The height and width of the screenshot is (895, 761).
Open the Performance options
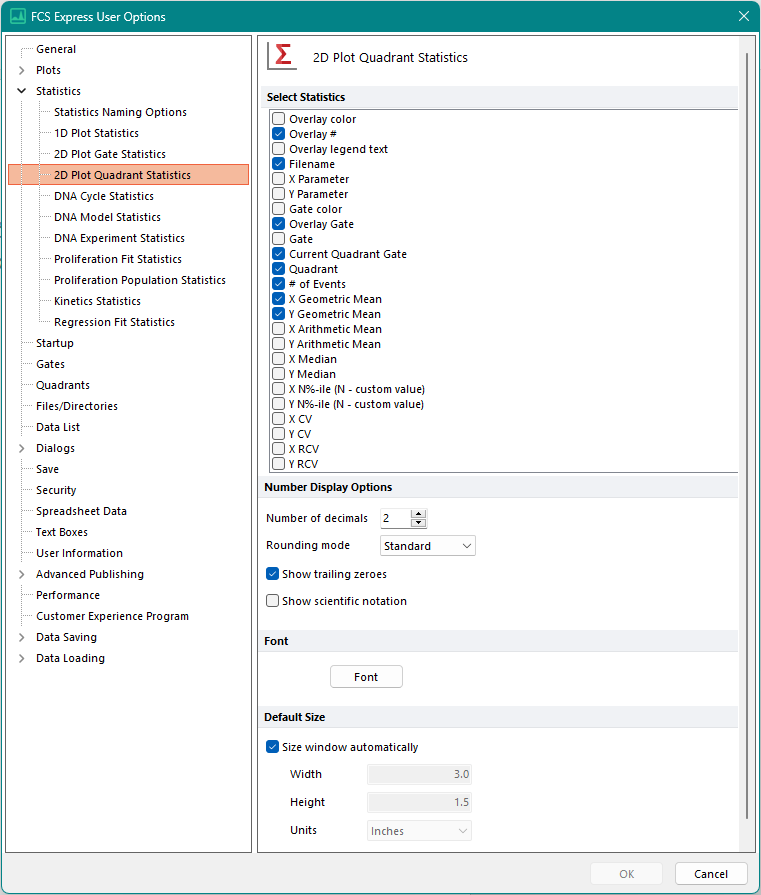coord(68,595)
